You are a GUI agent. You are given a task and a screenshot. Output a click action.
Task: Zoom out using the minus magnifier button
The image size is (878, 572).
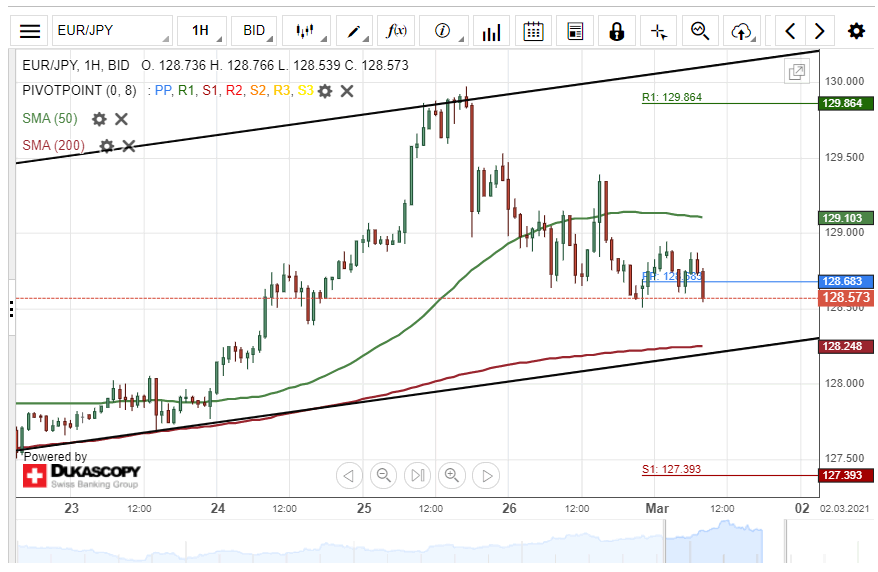click(x=384, y=475)
